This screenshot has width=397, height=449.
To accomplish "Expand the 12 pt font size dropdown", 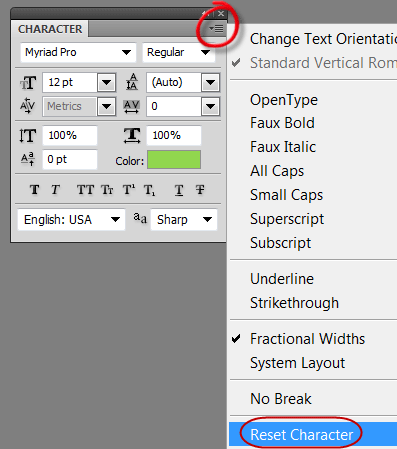I will (107, 82).
